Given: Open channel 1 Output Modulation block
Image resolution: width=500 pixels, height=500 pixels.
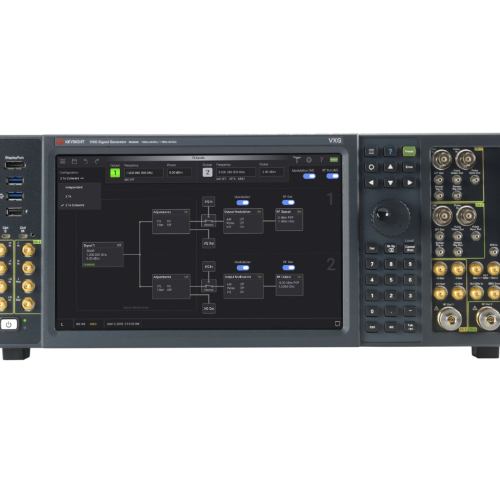Looking at the screenshot, I should click(243, 221).
